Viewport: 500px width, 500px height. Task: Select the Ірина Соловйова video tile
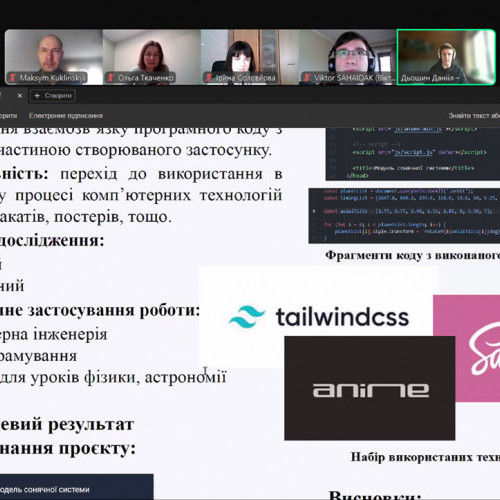coord(250,57)
